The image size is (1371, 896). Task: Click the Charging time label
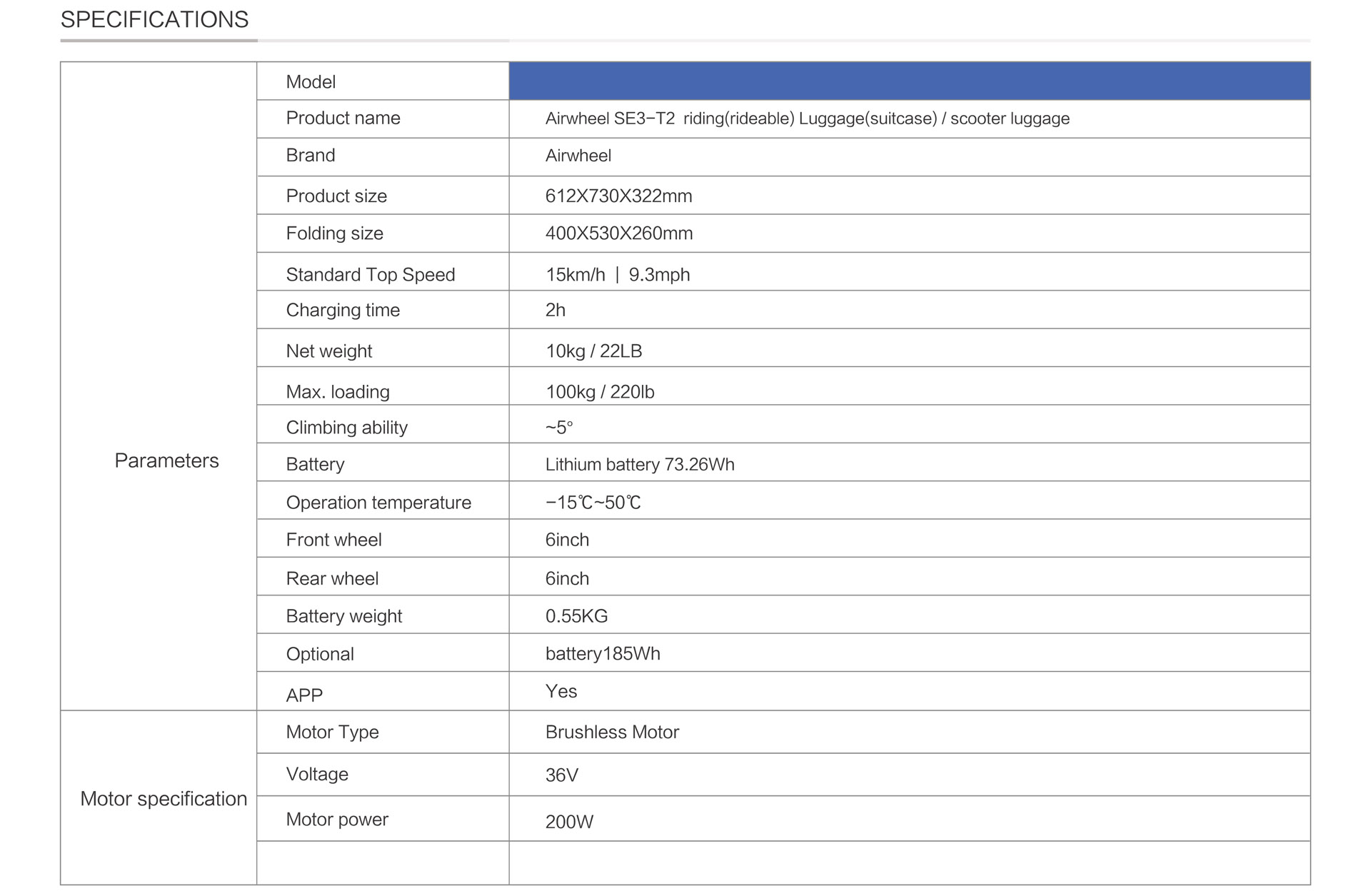(343, 310)
